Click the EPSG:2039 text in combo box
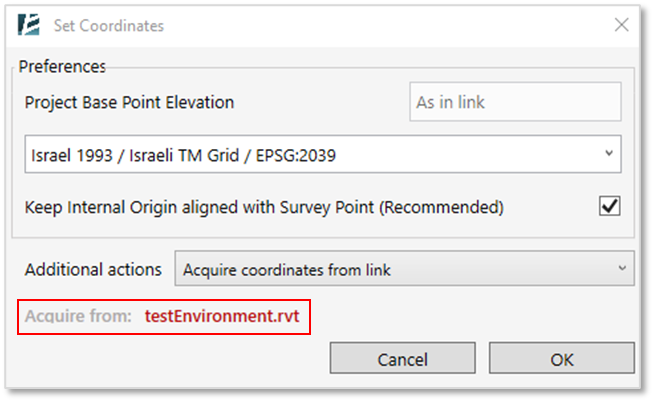This screenshot has height=402, width=654. 296,156
